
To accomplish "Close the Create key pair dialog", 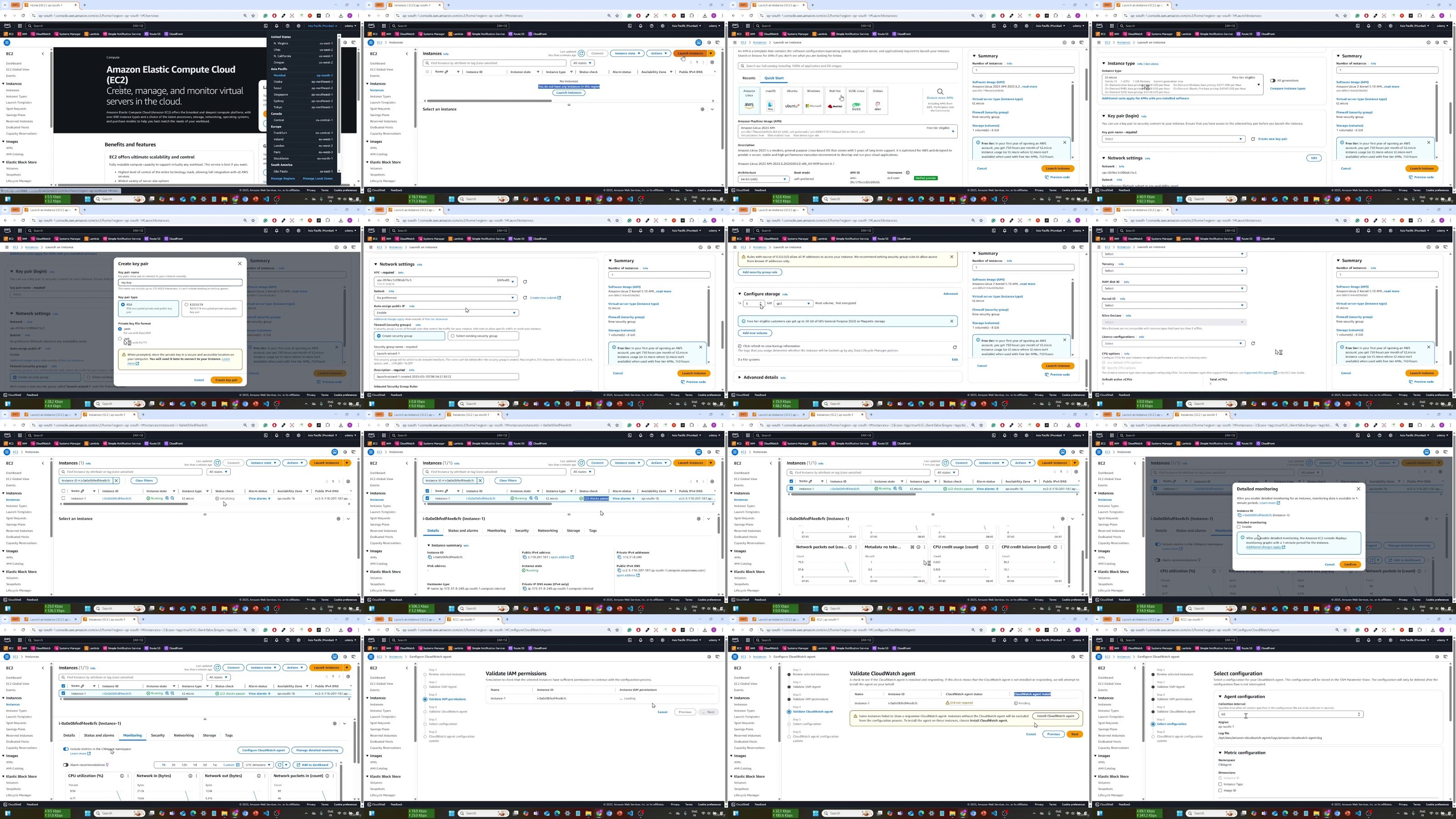I will click(240, 263).
